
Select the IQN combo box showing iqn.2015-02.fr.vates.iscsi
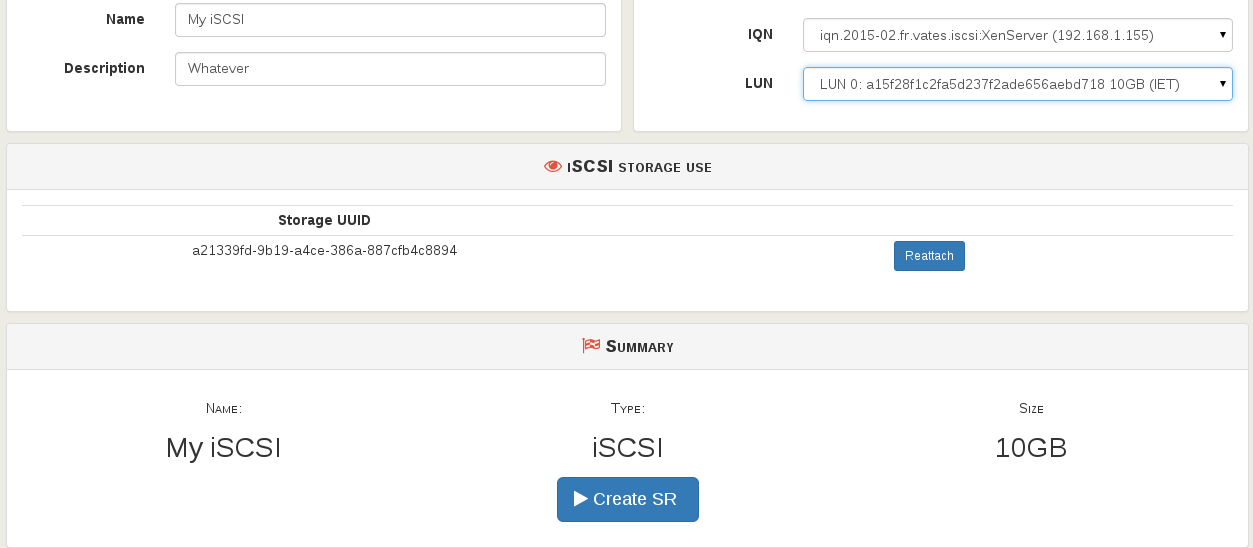pos(1018,35)
